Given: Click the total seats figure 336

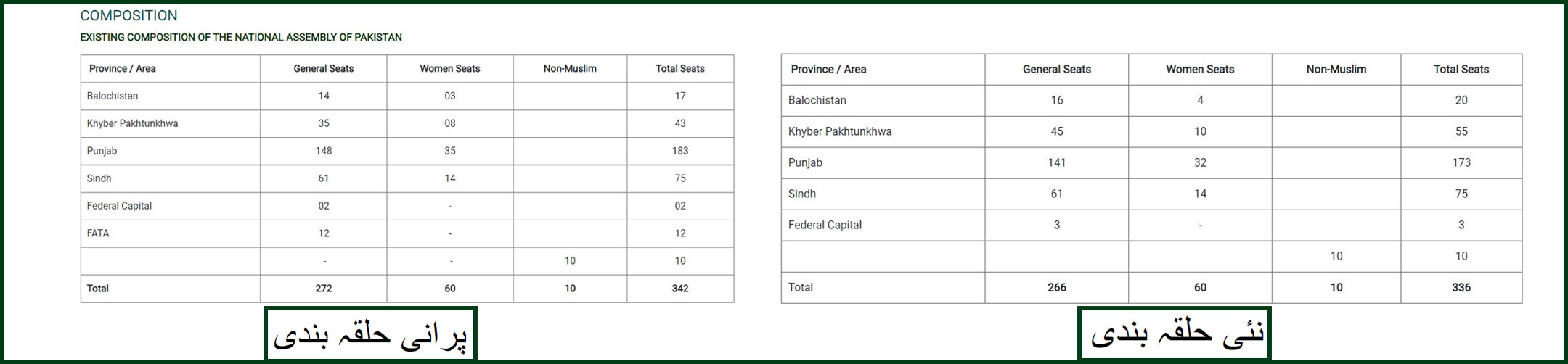Looking at the screenshot, I should (1461, 288).
